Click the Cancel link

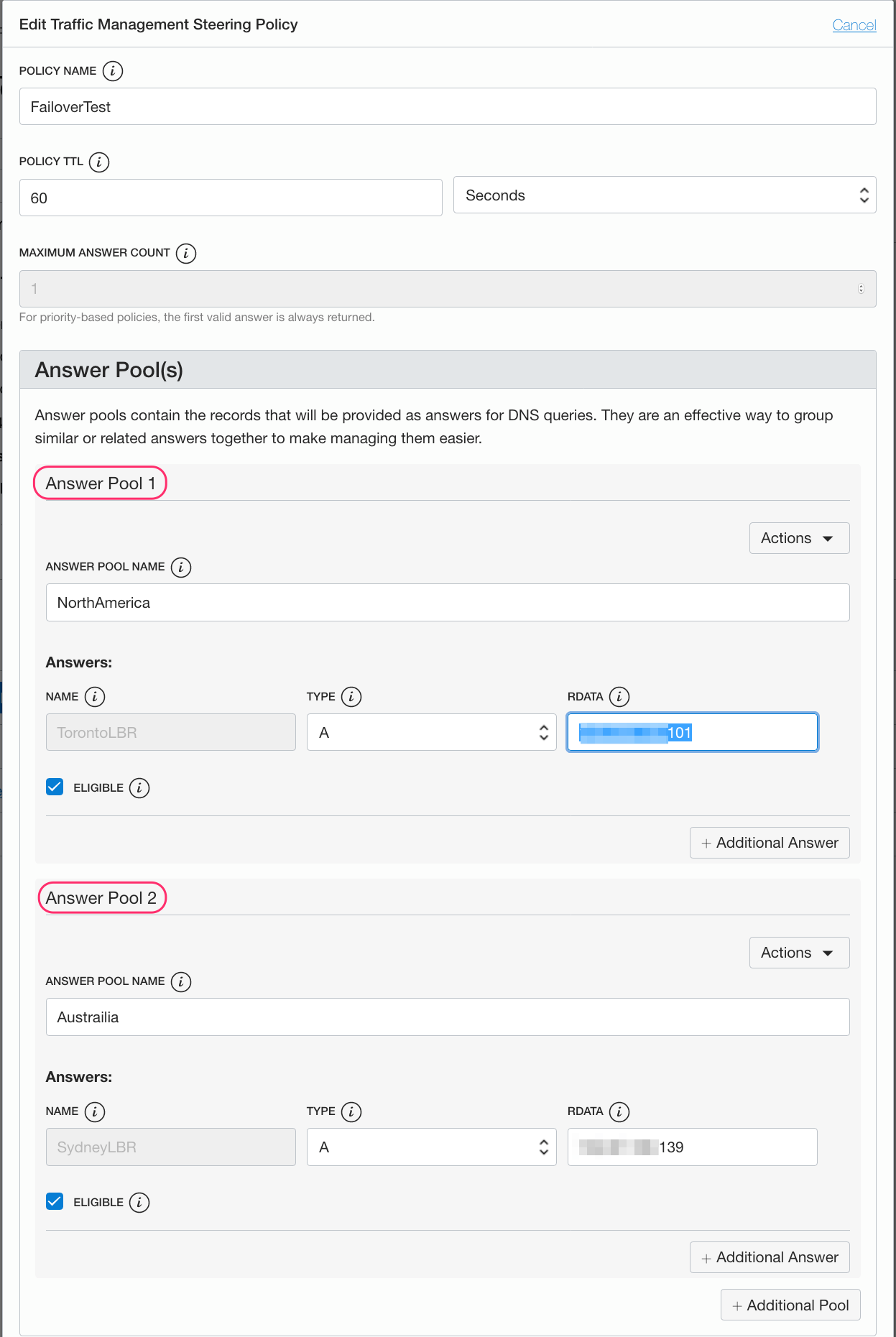click(x=854, y=26)
